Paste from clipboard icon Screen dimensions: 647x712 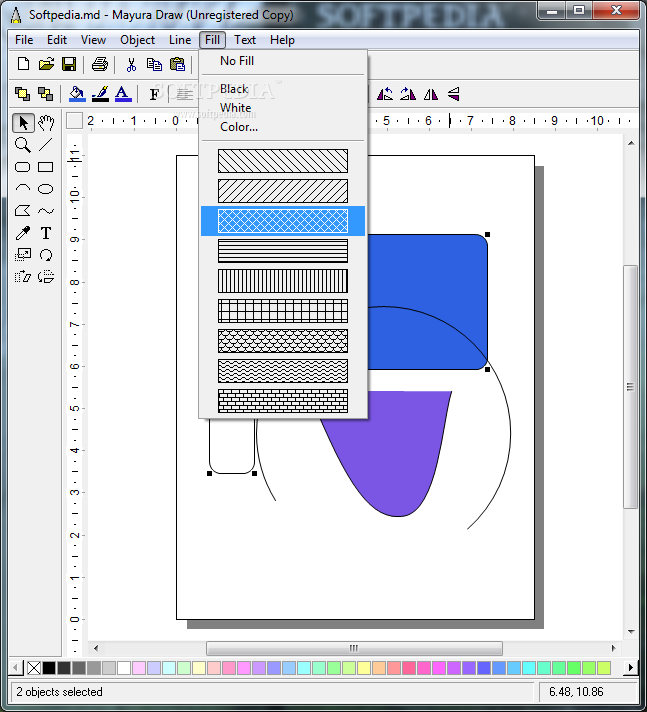click(177, 64)
